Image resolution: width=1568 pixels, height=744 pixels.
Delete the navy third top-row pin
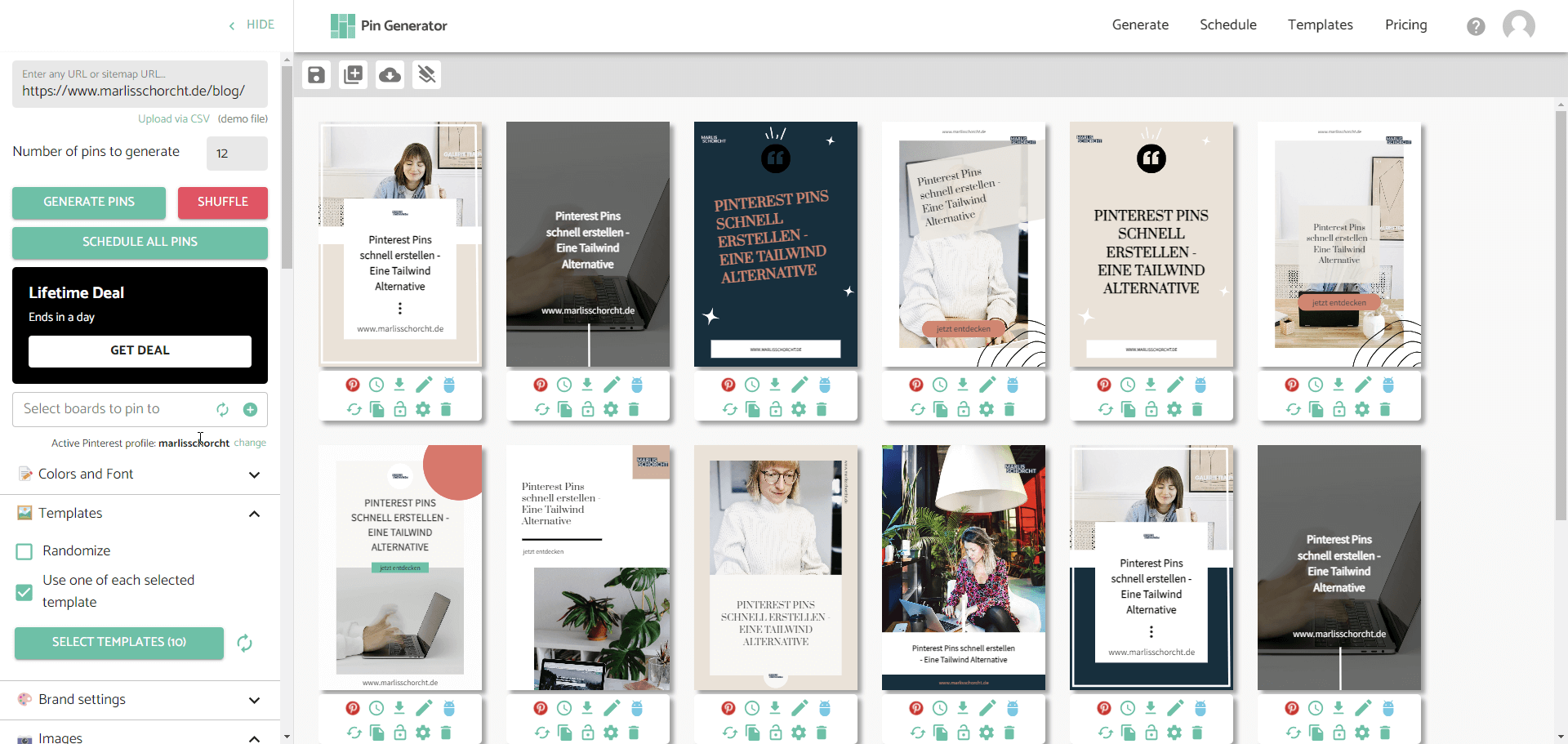pos(822,409)
